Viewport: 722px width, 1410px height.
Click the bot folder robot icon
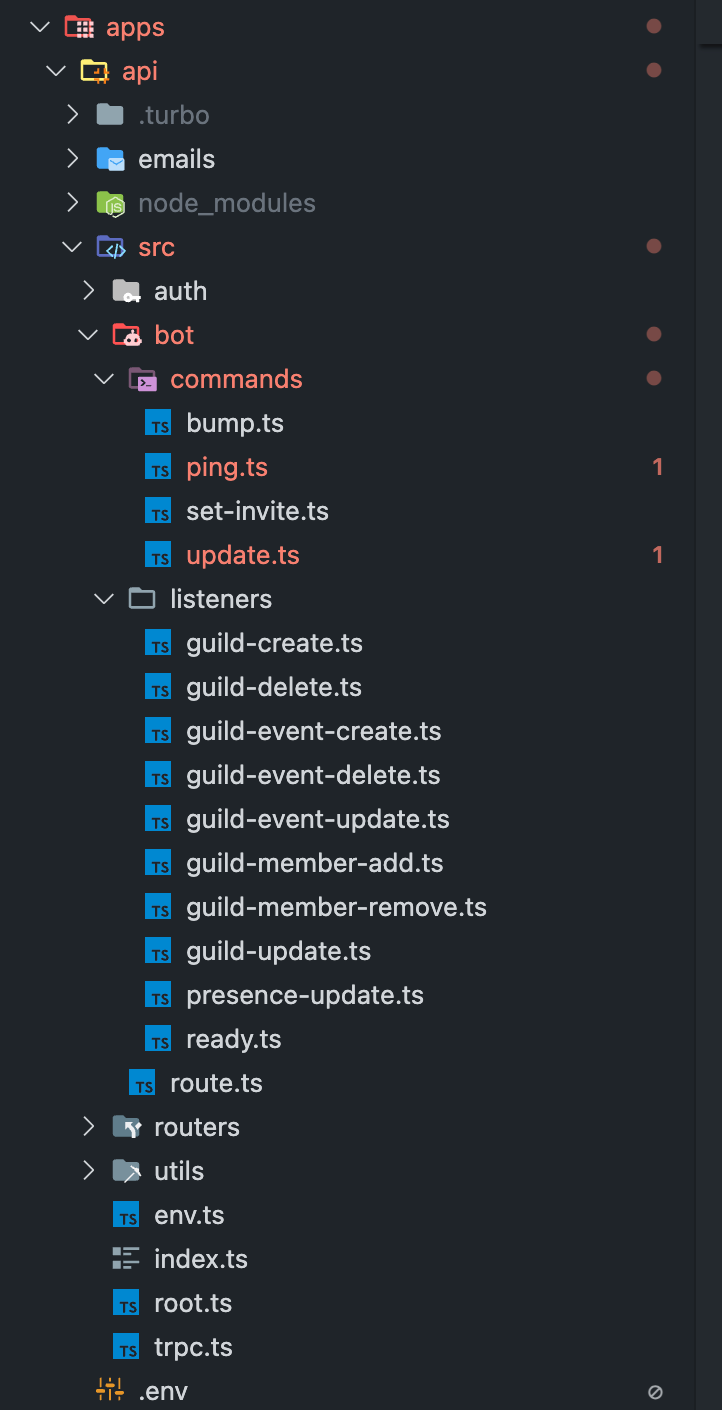coord(126,335)
